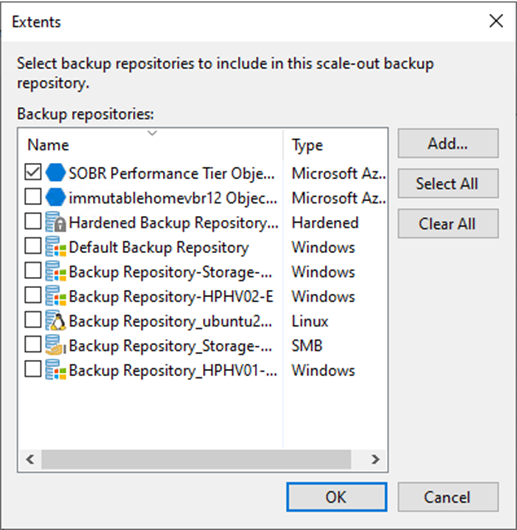Click the Backup Repository-HPHV02-E Windows icon
The height and width of the screenshot is (530, 517).
[x=55, y=296]
